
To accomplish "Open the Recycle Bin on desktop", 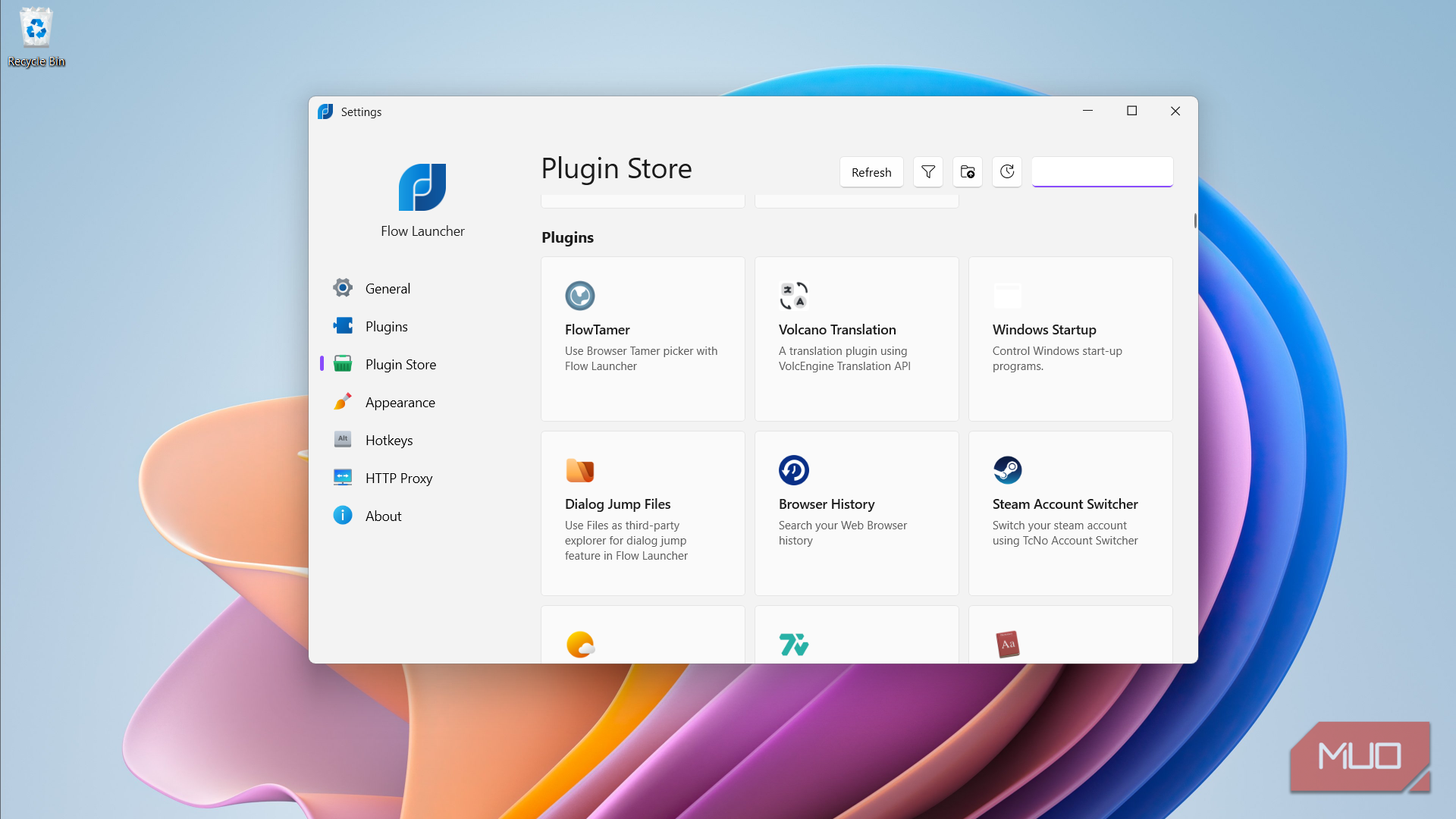I will click(x=36, y=37).
